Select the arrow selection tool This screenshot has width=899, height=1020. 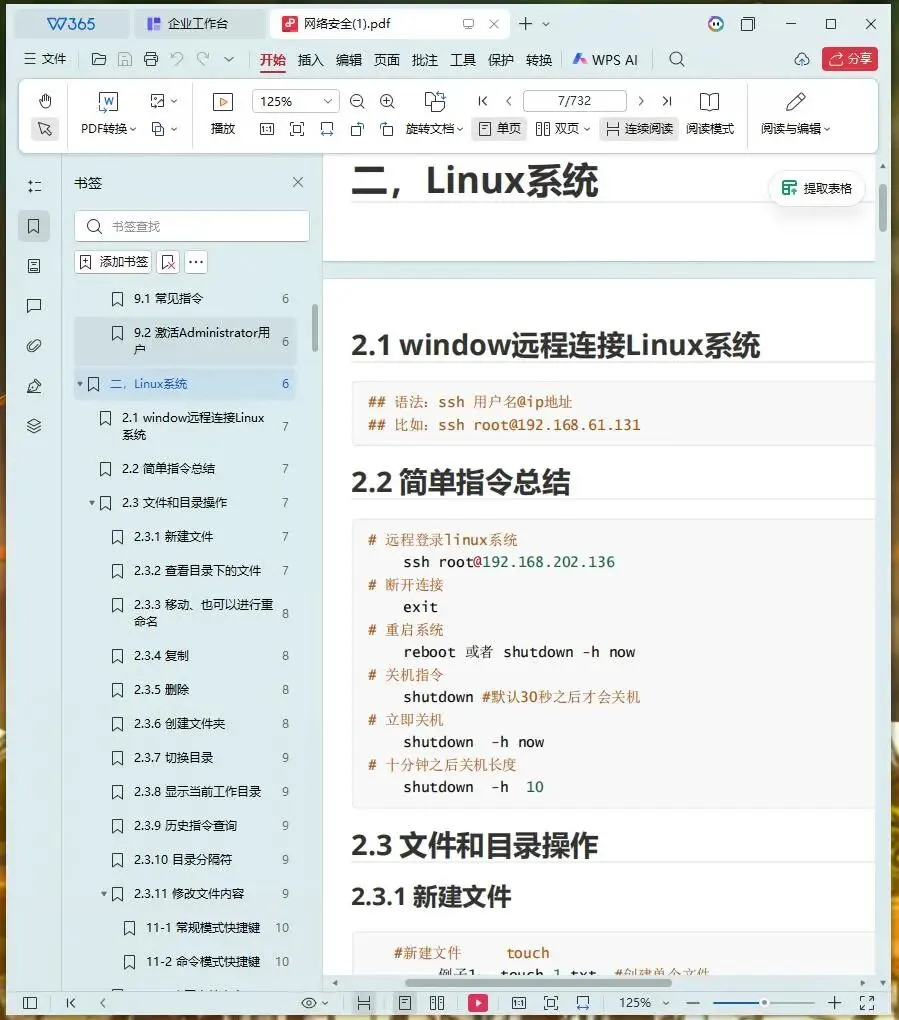45,129
